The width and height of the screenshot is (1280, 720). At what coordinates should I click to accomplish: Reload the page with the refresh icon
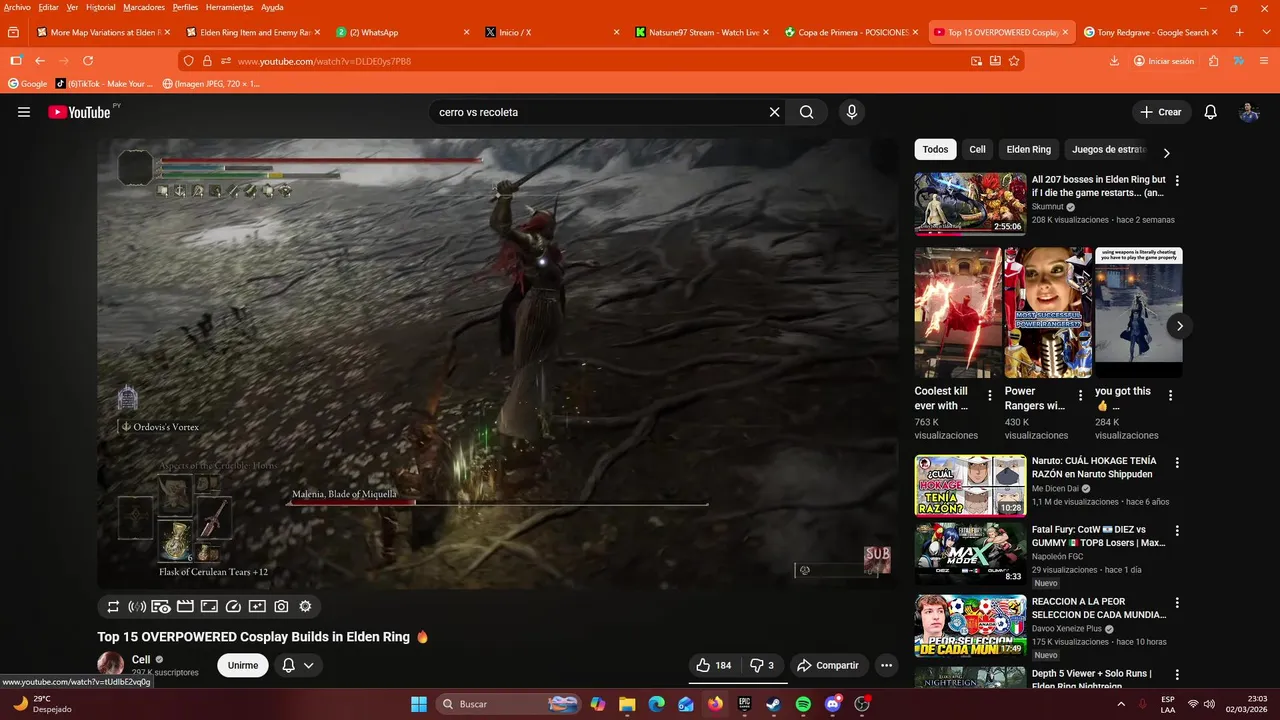[x=88, y=61]
